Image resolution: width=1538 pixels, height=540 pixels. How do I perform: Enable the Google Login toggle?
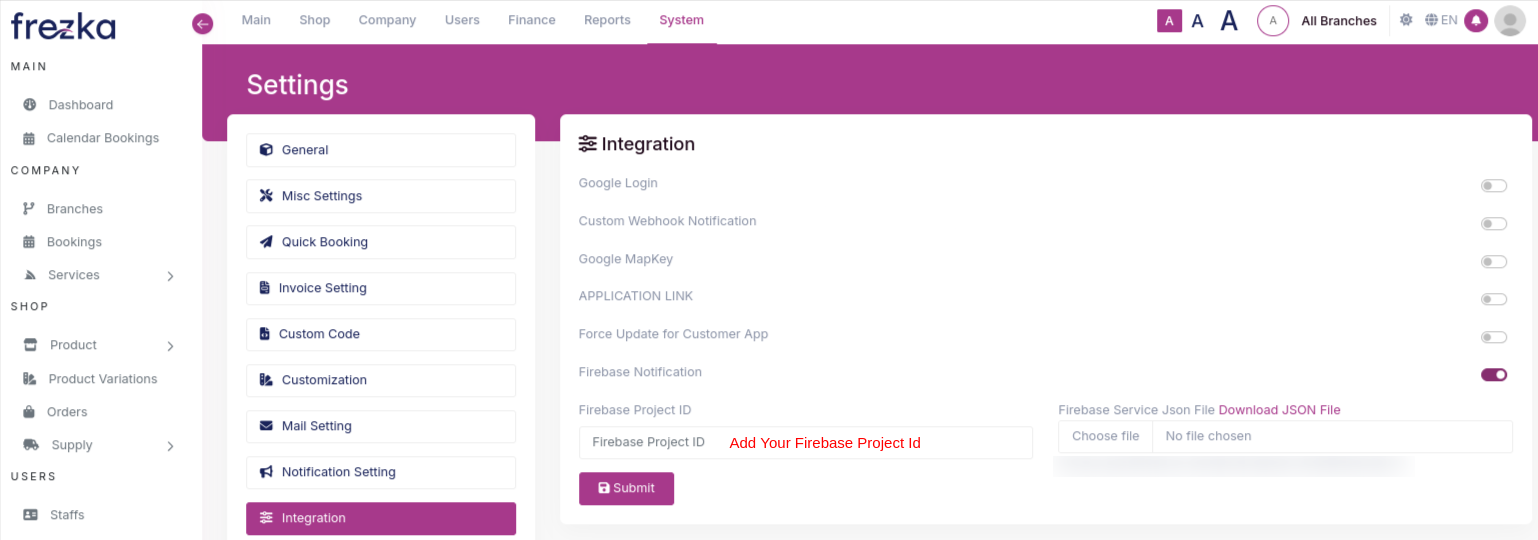1494,186
